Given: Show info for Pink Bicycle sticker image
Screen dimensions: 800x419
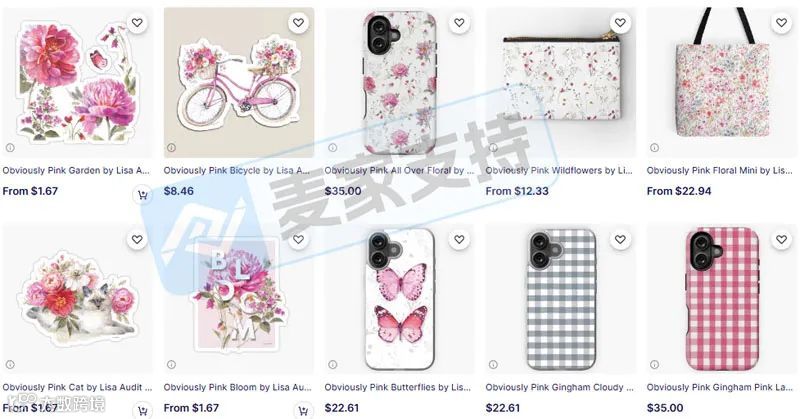Looking at the screenshot, I should pos(171,147).
